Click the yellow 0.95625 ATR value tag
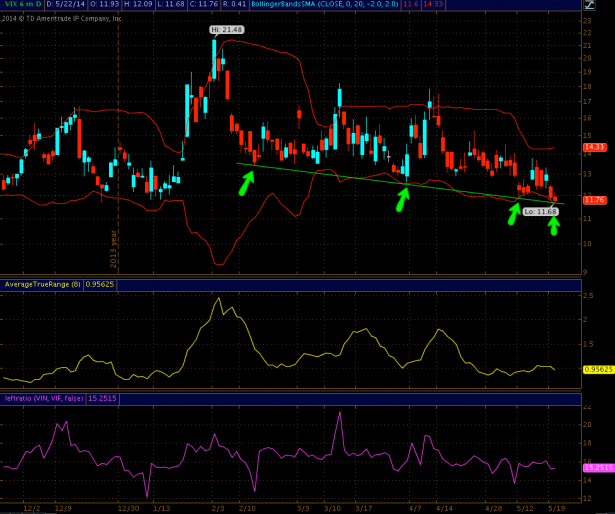Screen dimensions: 615x514 (596, 369)
